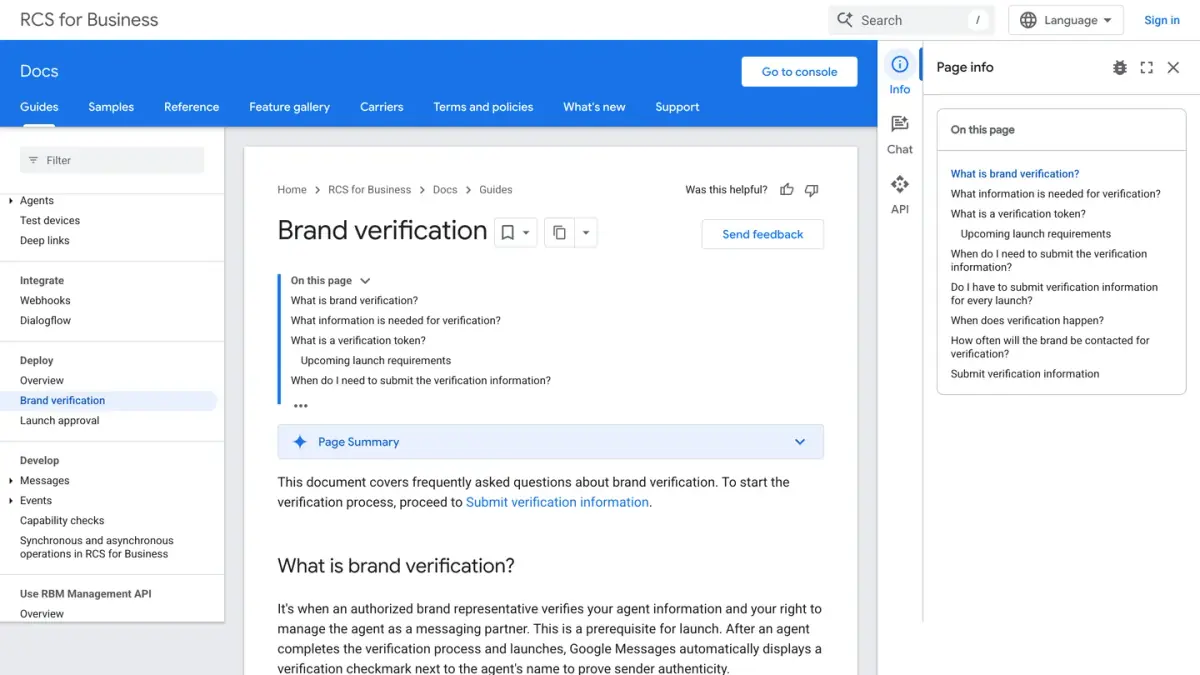Screen dimensions: 1200x675
Task: Click the RCS for Business breadcrumb
Action: 370,190
